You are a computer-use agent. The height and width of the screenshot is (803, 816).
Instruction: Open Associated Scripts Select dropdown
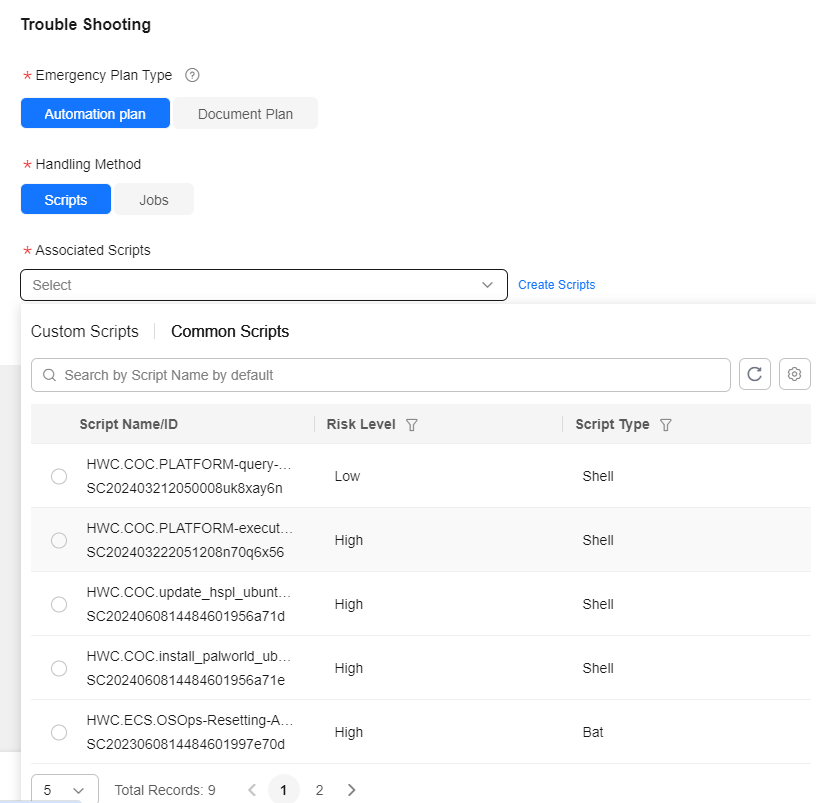tap(264, 285)
